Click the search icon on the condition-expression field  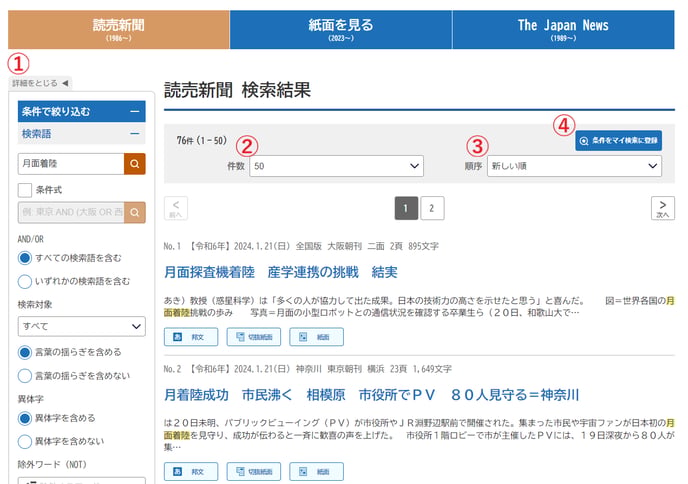click(135, 212)
